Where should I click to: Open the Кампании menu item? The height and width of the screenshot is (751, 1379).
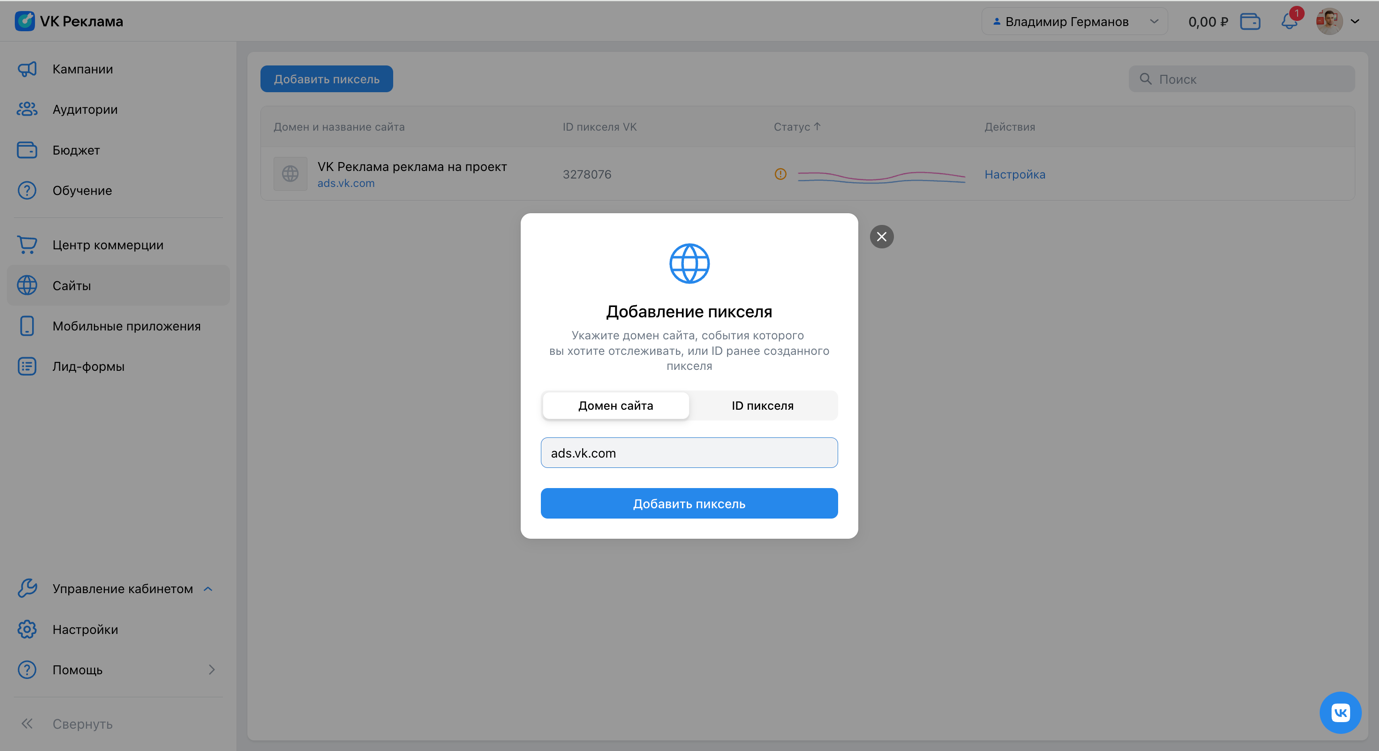tap(83, 69)
